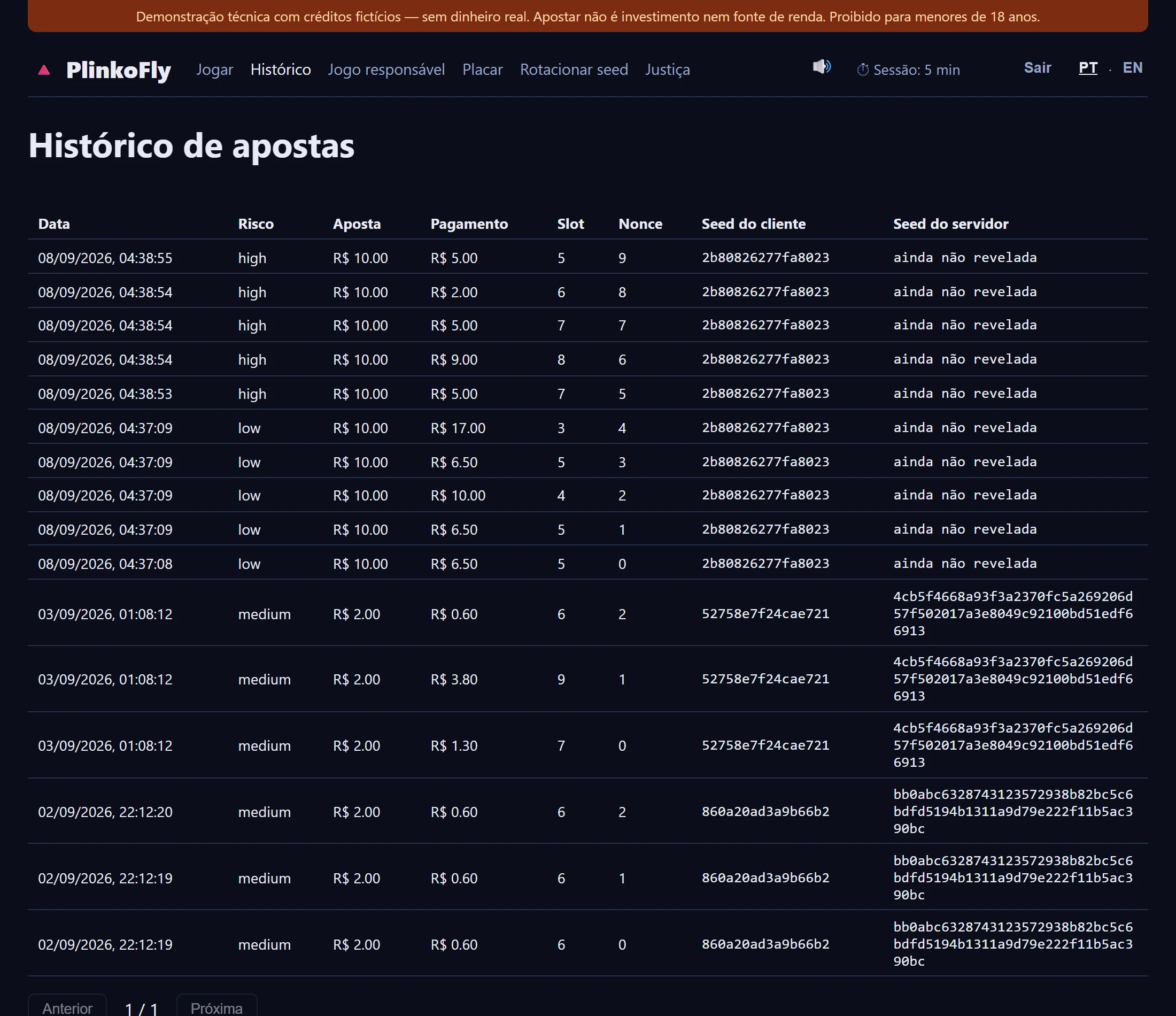
Task: Click client seed 52758e7f24cae721 in nonce 1 row
Action: 765,679
